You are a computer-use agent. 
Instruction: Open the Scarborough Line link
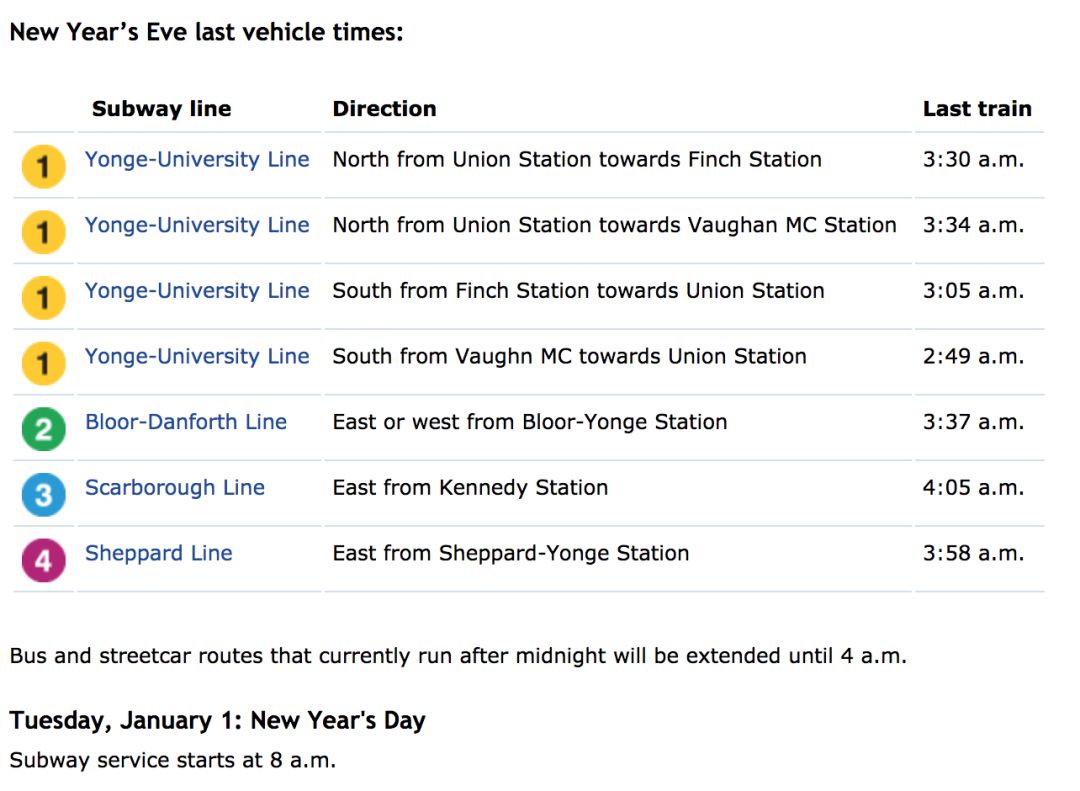point(175,488)
